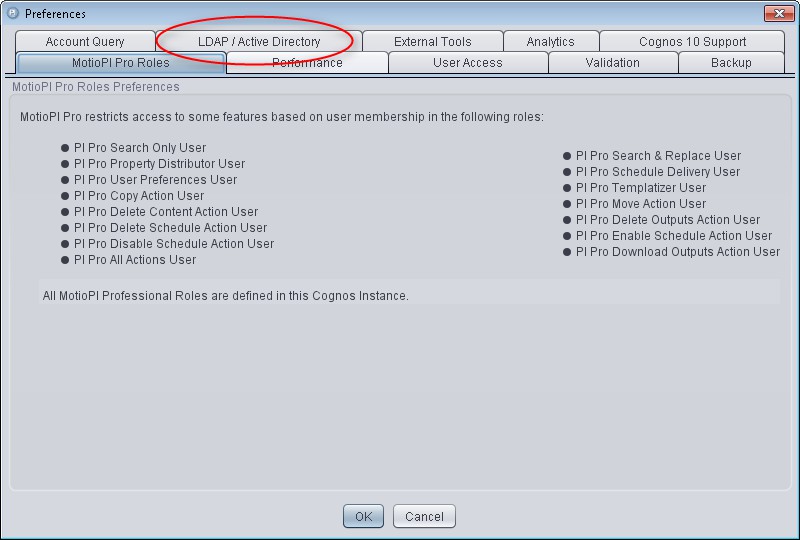Click the Cancel button
Screen dimensions: 800x540
(x=424, y=517)
